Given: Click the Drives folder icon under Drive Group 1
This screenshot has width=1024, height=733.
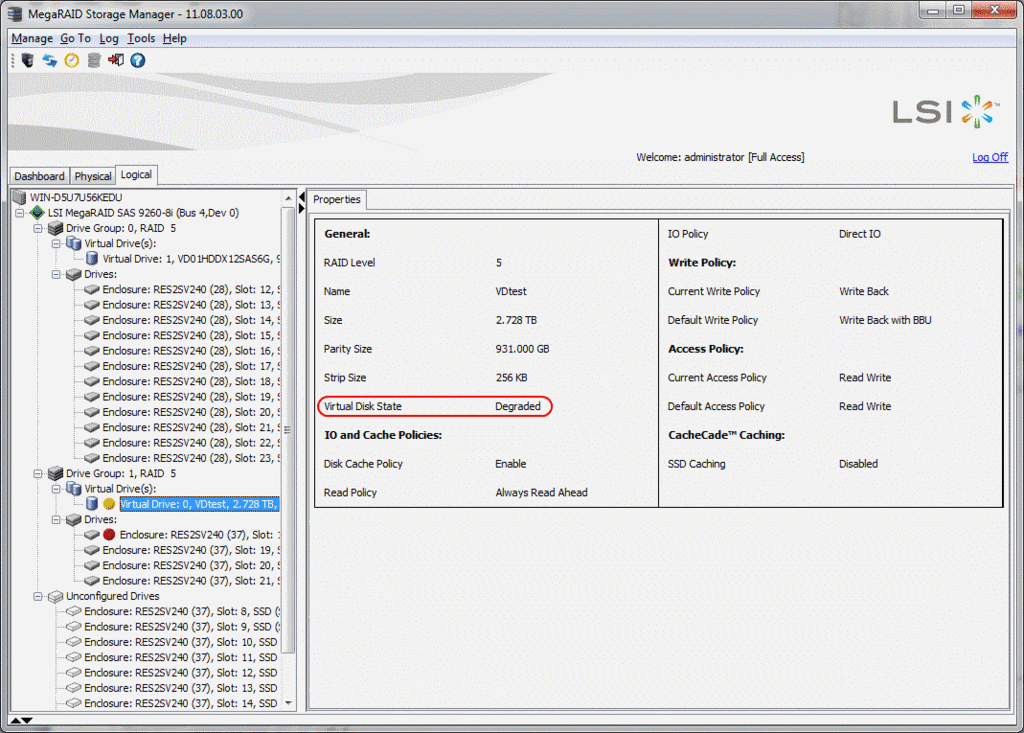Looking at the screenshot, I should pyautogui.click(x=74, y=519).
